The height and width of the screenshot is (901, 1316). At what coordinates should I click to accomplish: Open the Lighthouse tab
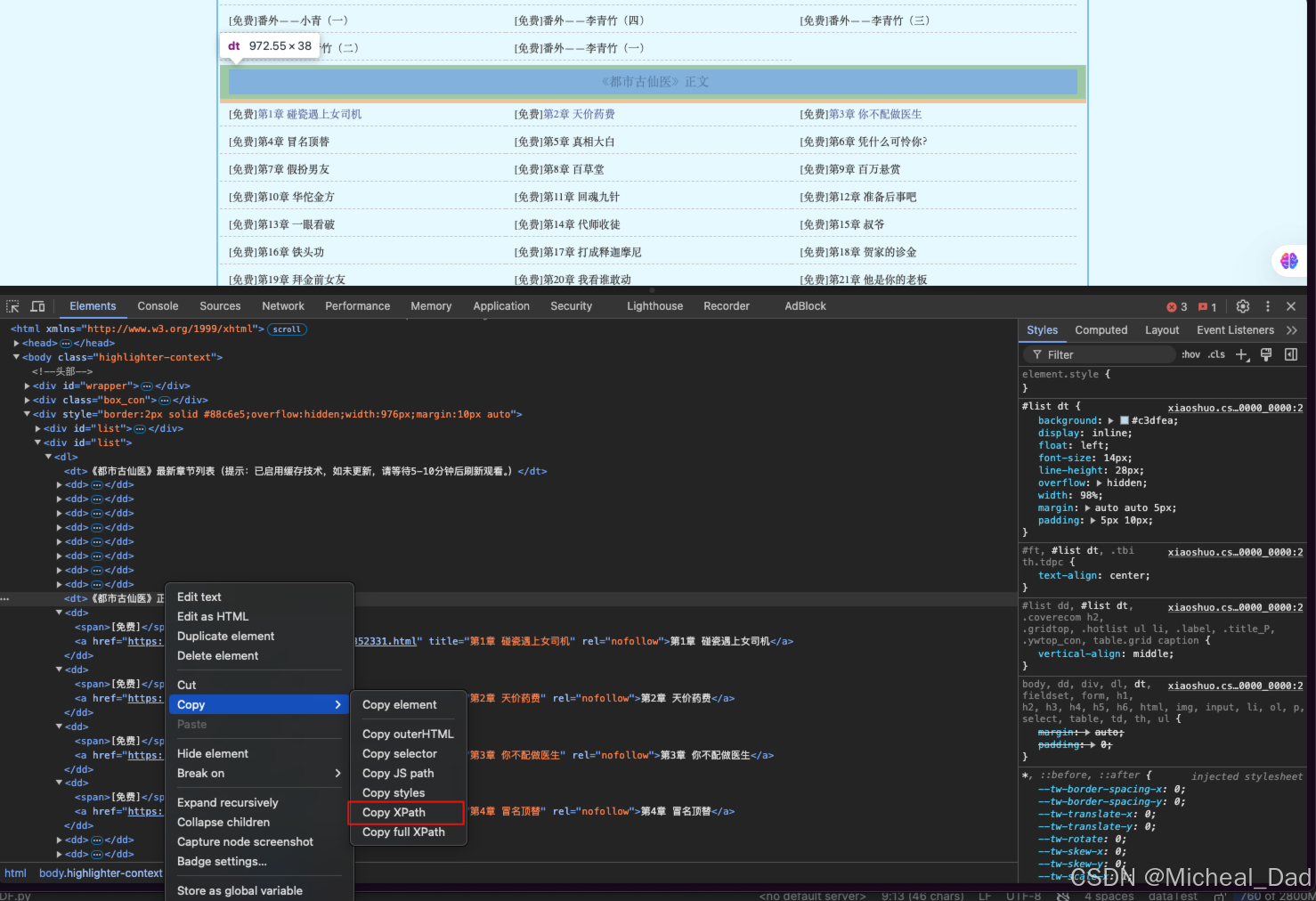tap(654, 306)
